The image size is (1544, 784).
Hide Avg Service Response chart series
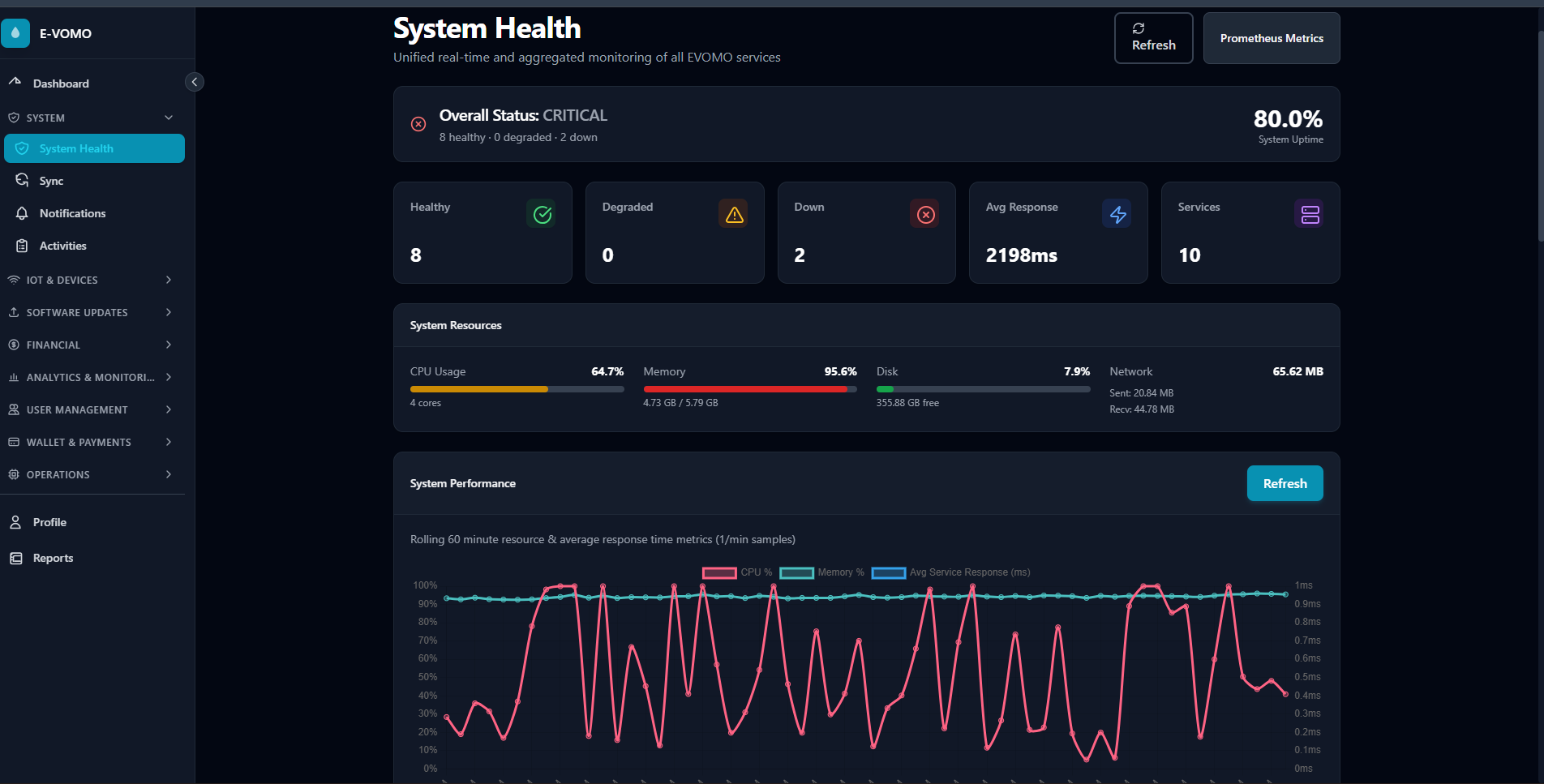950,572
